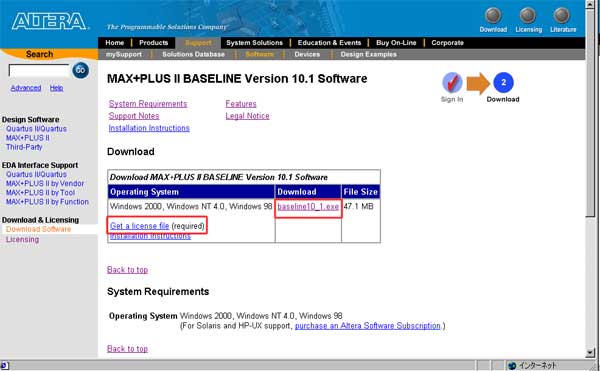Open the Buy On-Line menu item
Viewport: 600px width, 371px height.
[x=396, y=43]
